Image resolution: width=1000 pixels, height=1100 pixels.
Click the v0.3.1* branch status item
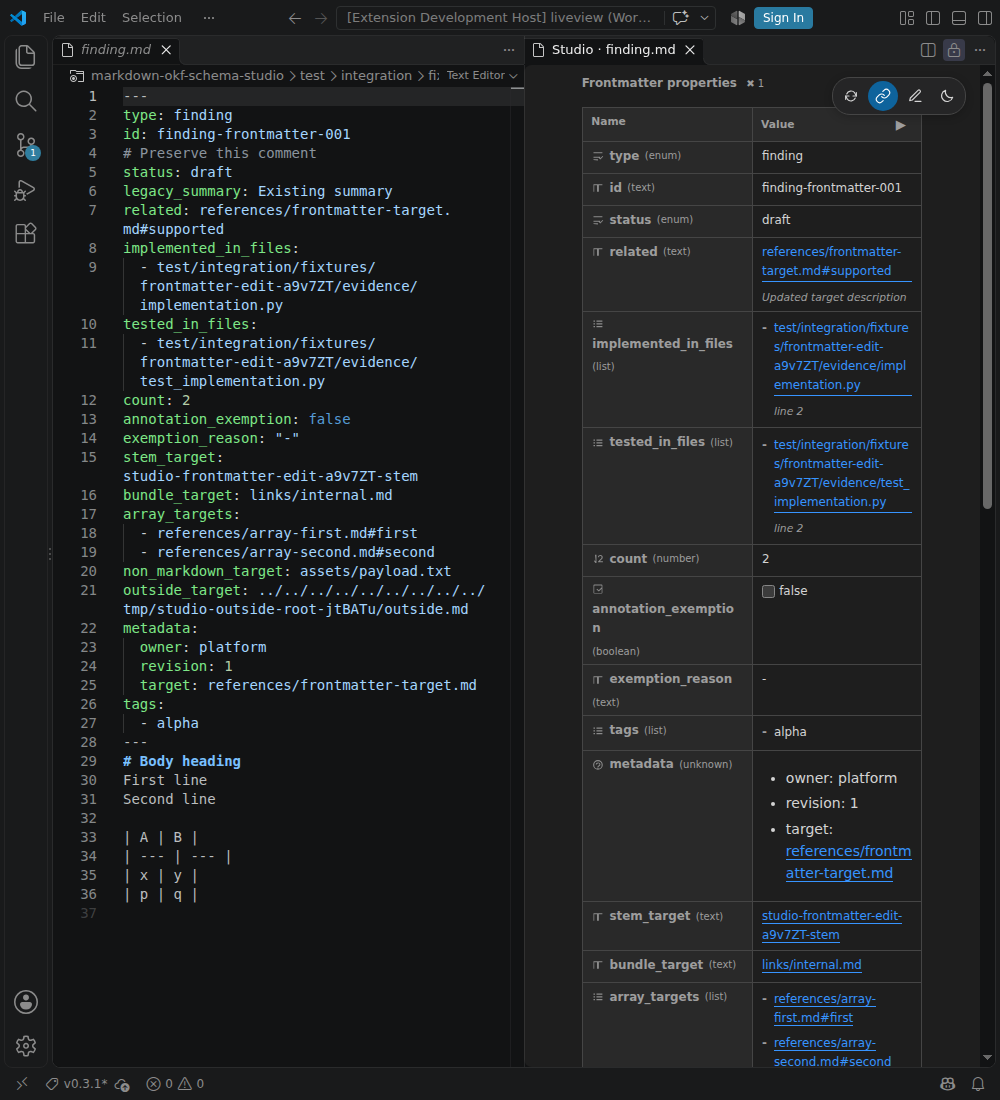76,1084
